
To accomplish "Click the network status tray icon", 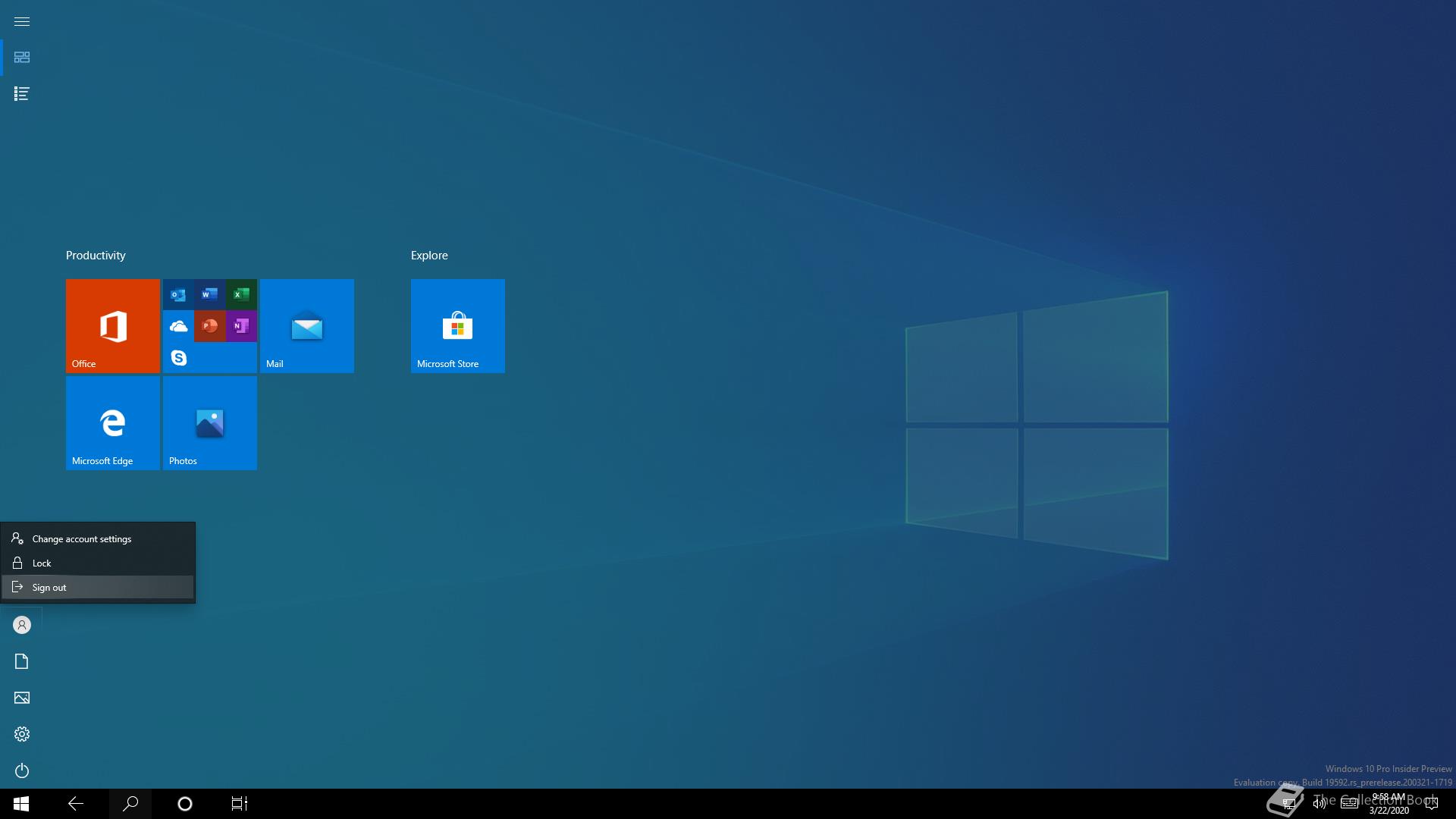I will (1288, 804).
